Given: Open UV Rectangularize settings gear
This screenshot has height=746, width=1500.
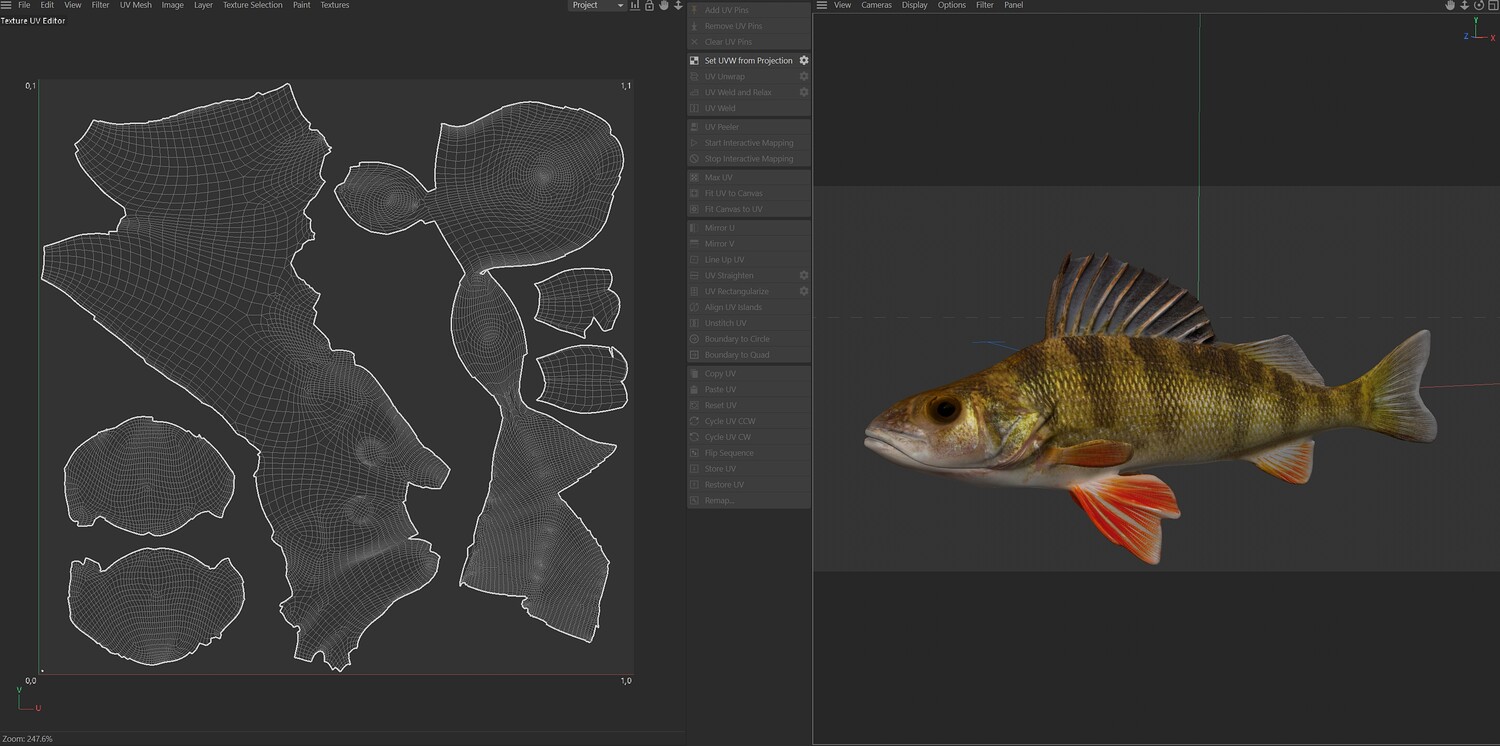Looking at the screenshot, I should click(803, 292).
